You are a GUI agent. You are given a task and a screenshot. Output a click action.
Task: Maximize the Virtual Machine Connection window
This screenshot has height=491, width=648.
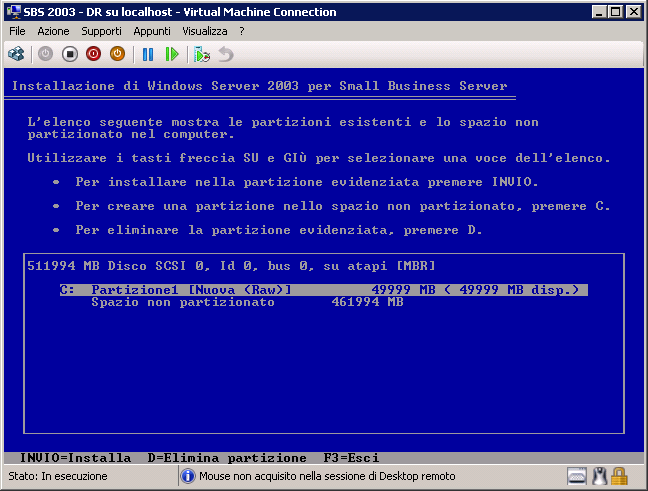615,12
